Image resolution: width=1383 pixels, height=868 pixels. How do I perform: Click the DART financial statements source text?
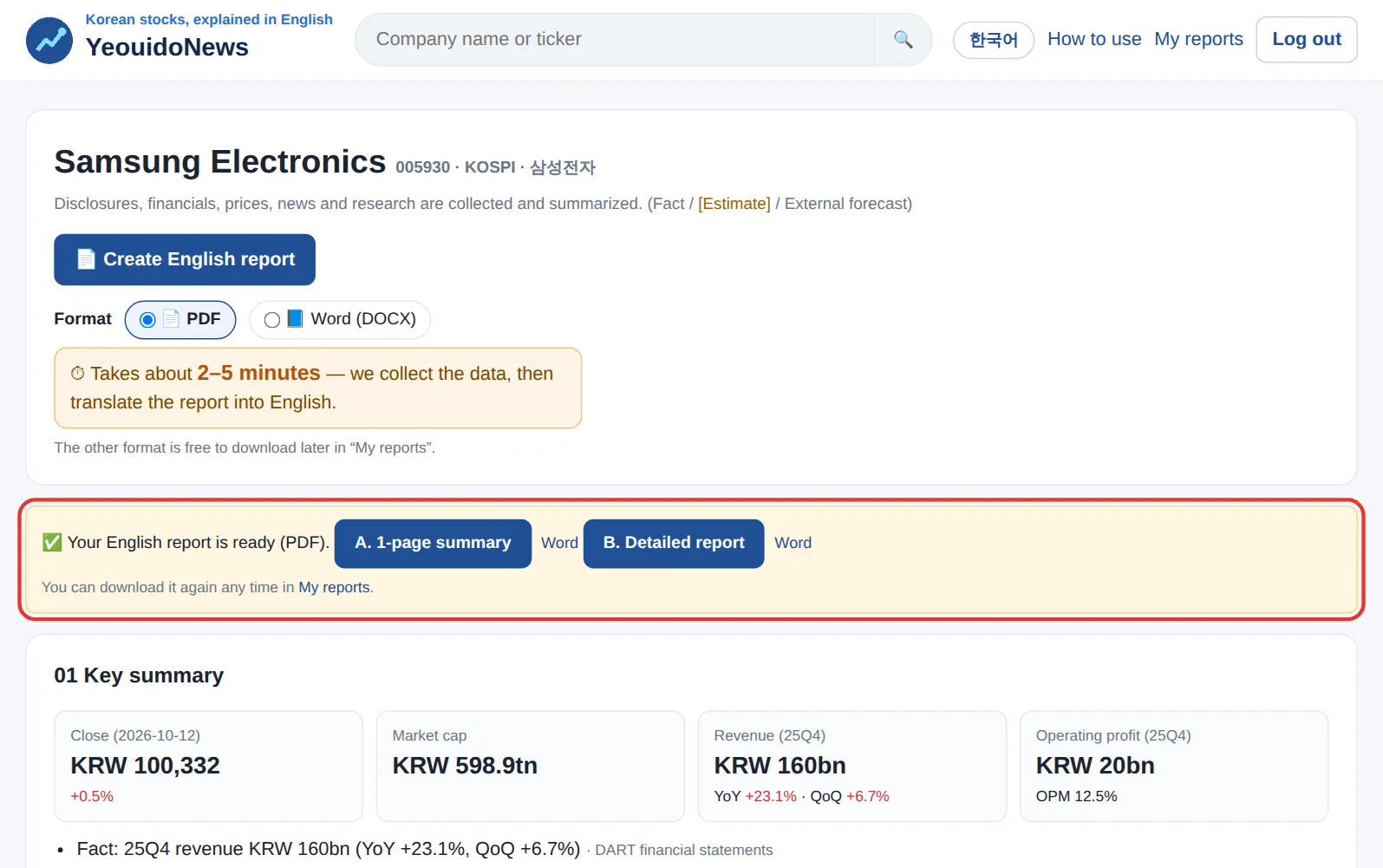[683, 851]
